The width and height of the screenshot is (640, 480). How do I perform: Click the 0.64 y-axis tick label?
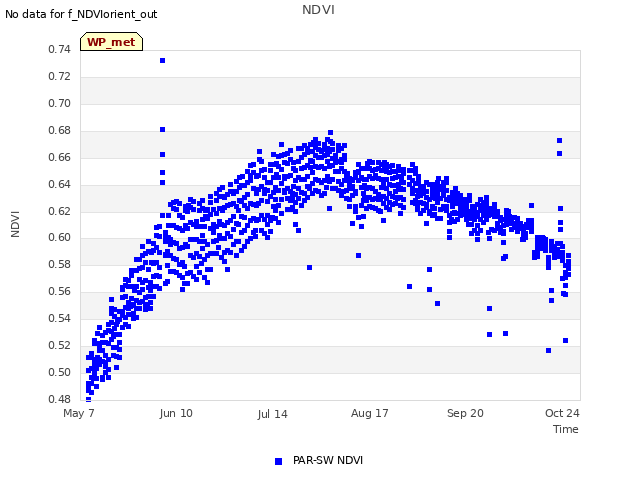[60, 184]
